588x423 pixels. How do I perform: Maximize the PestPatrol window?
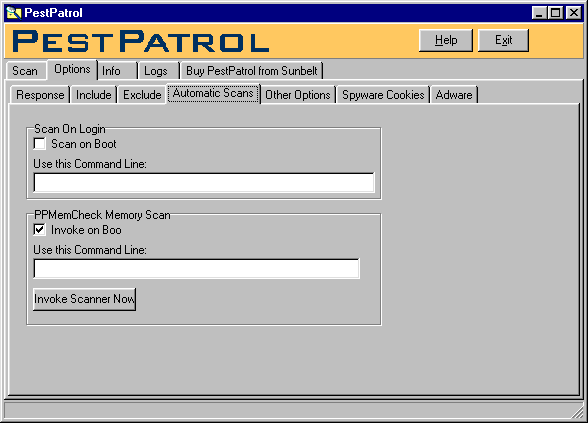(555, 13)
